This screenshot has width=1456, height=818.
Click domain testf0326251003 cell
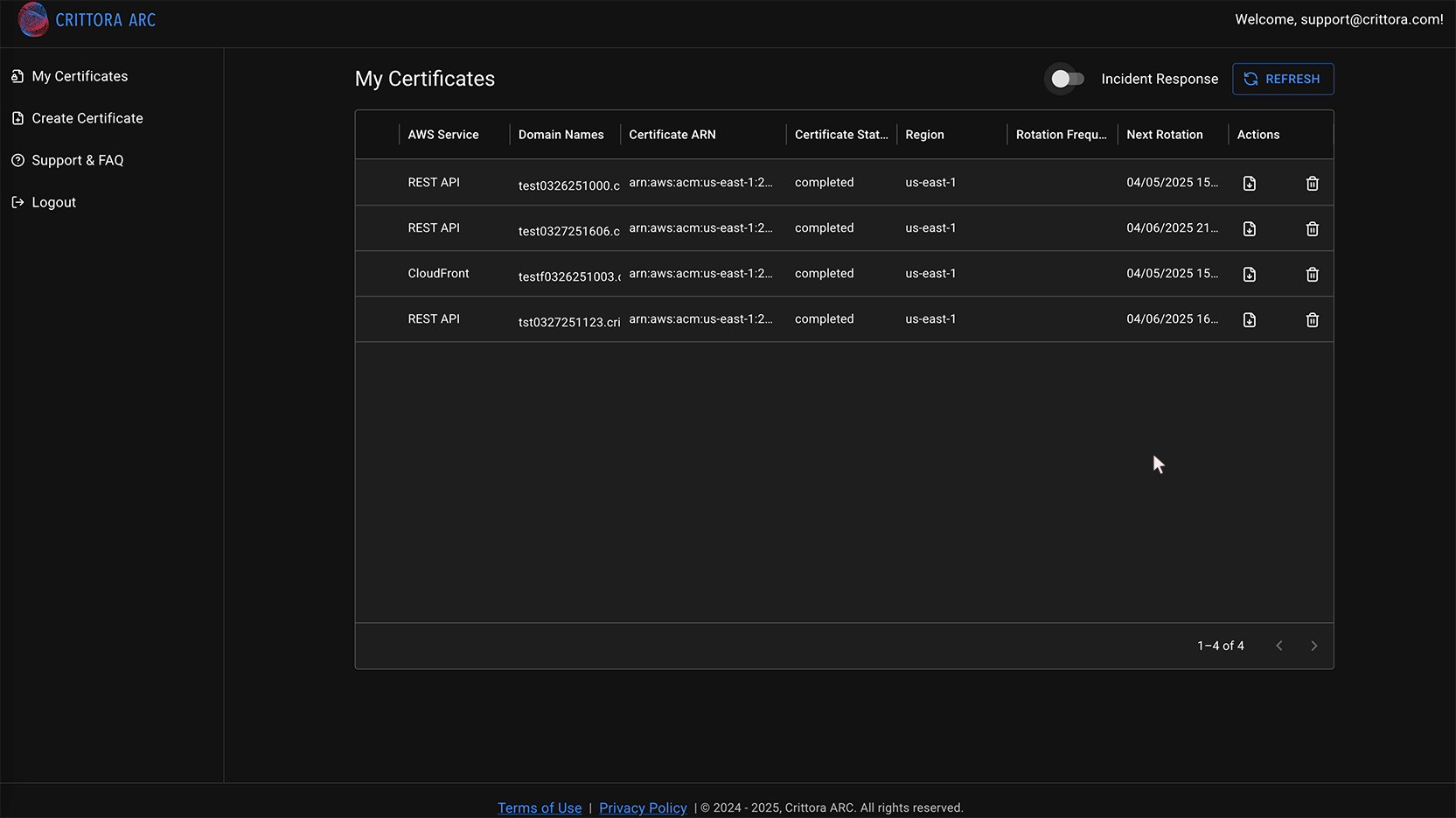569,276
